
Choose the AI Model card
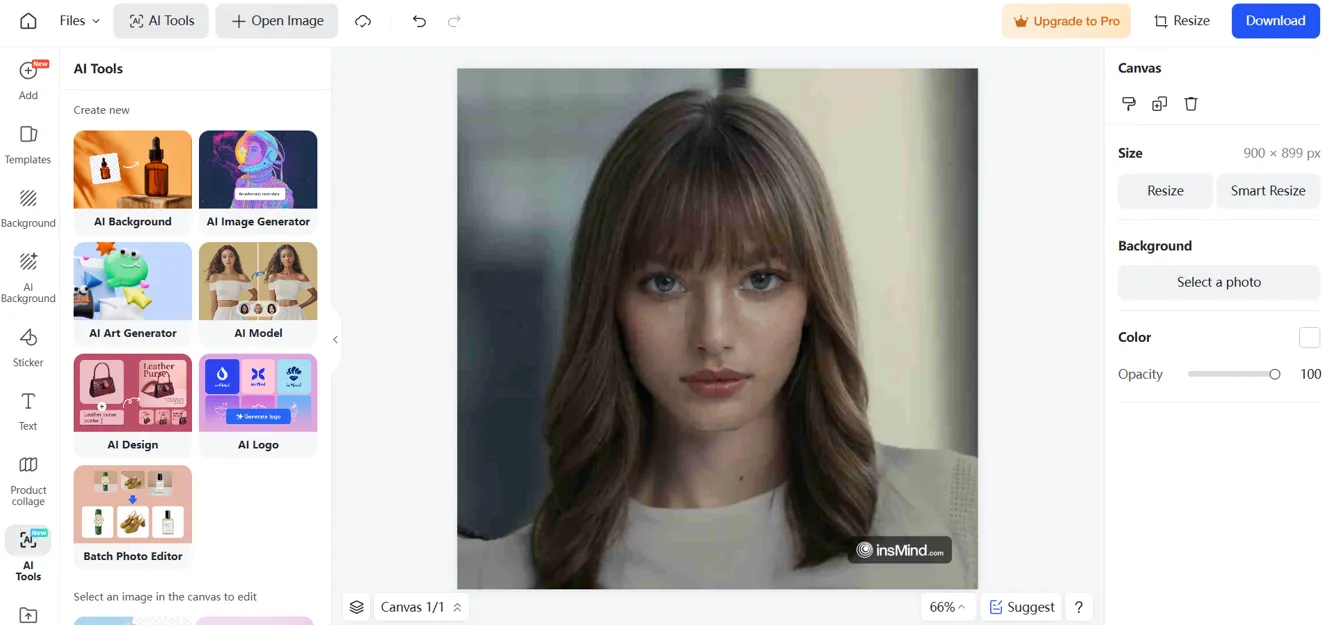pyautogui.click(x=258, y=293)
